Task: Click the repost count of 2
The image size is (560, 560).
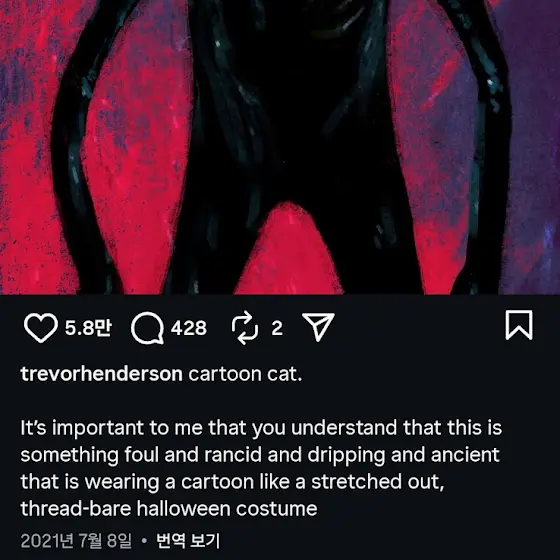Action: (x=277, y=328)
